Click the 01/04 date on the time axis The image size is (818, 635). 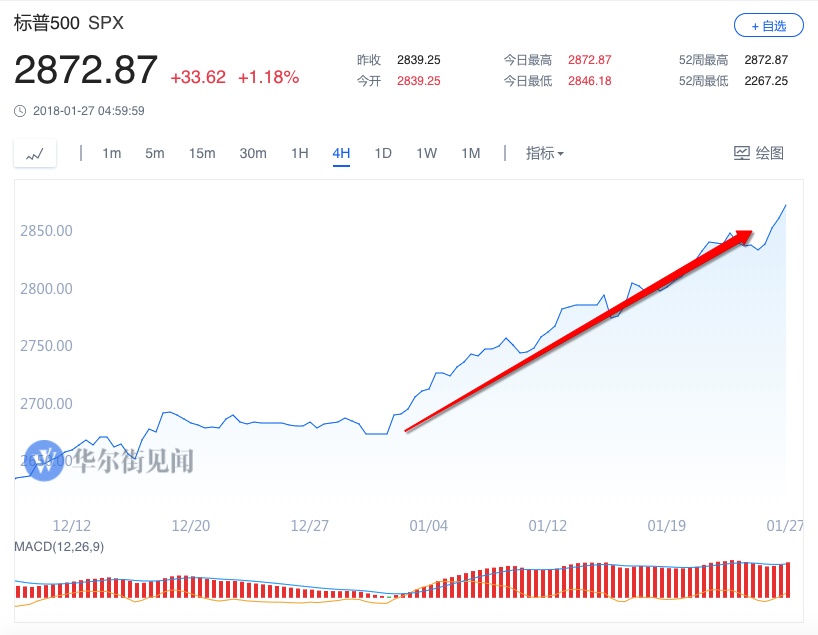(428, 525)
